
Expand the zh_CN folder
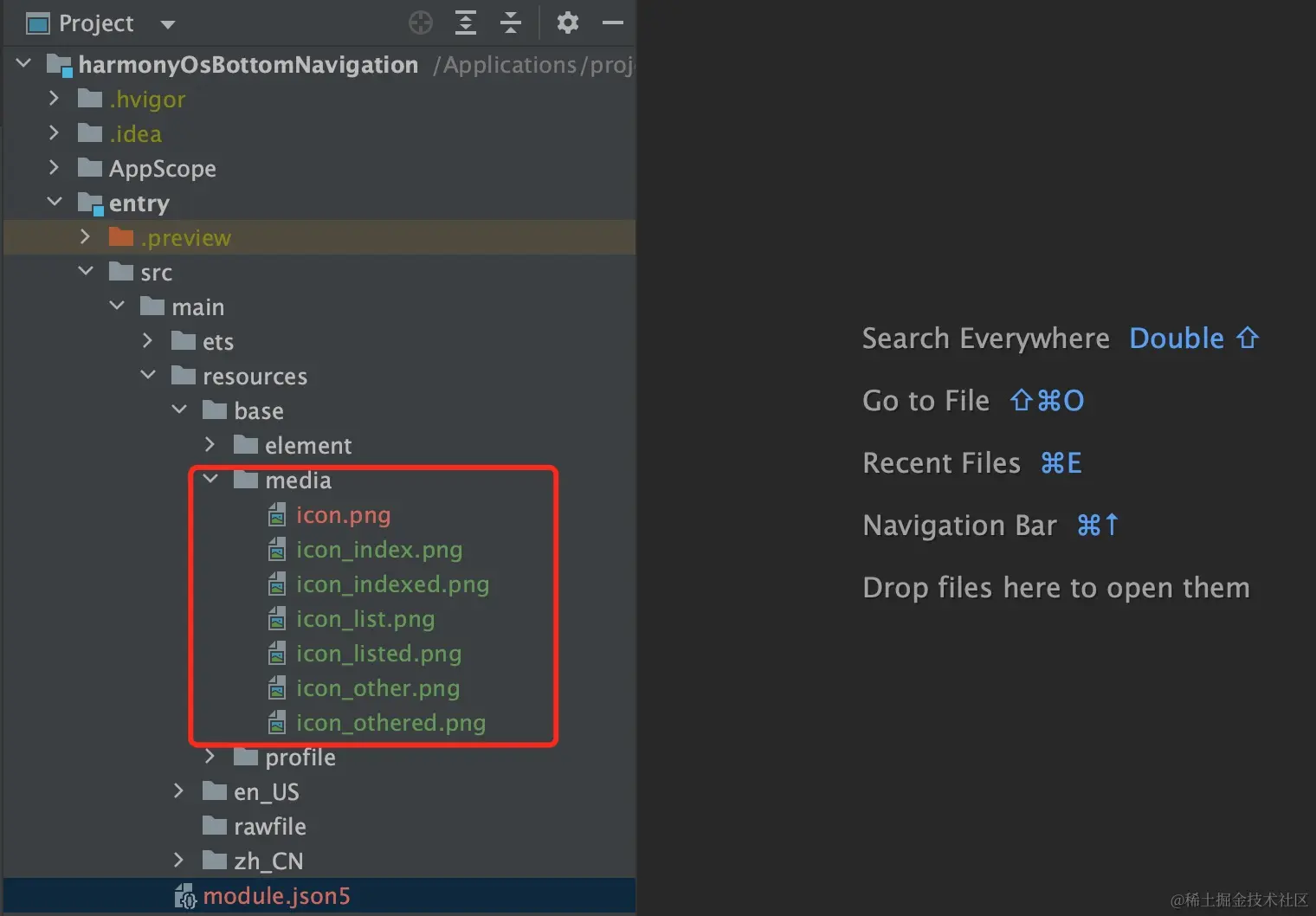[x=178, y=861]
